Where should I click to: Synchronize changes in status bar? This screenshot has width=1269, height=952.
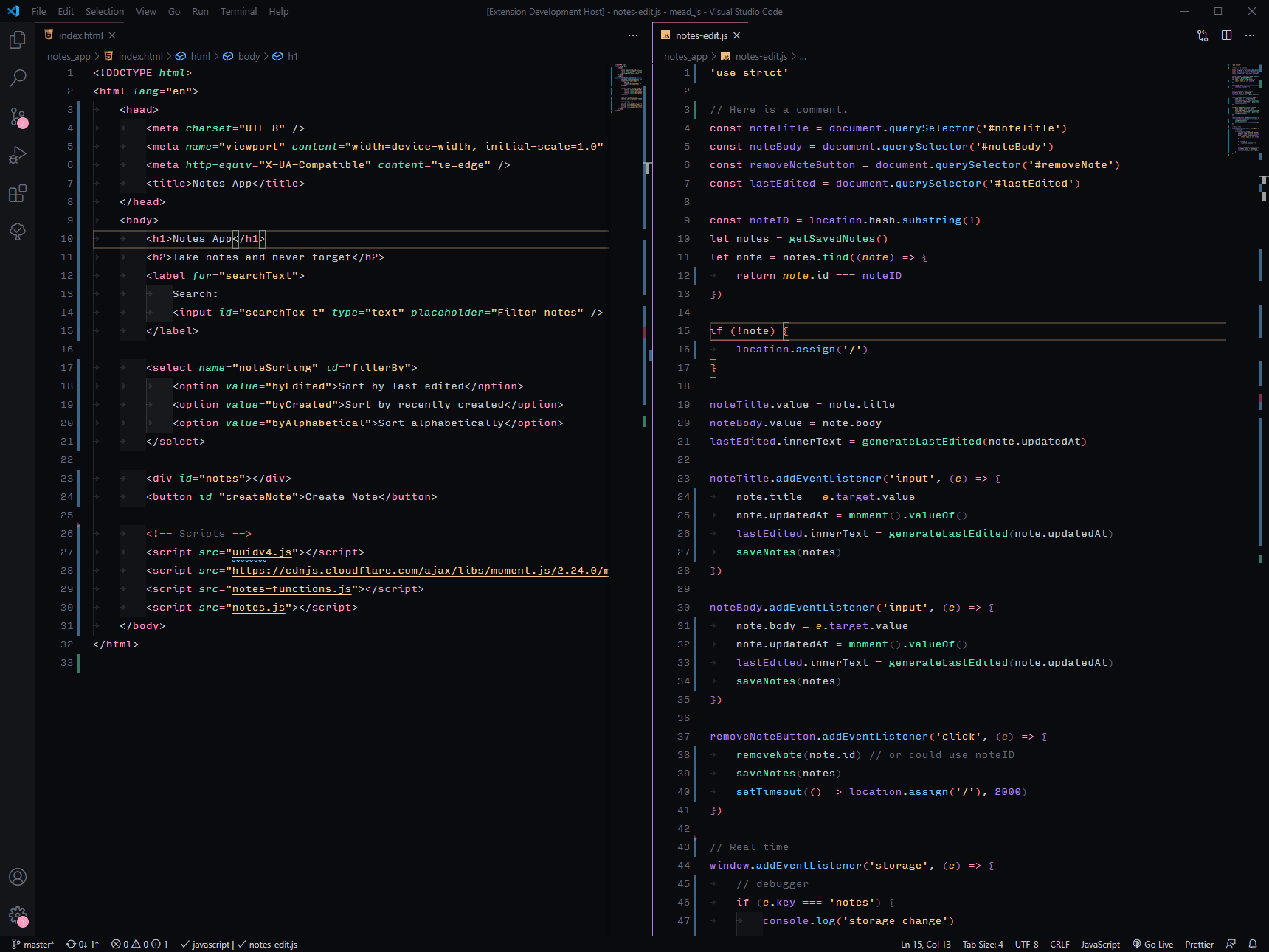83,944
